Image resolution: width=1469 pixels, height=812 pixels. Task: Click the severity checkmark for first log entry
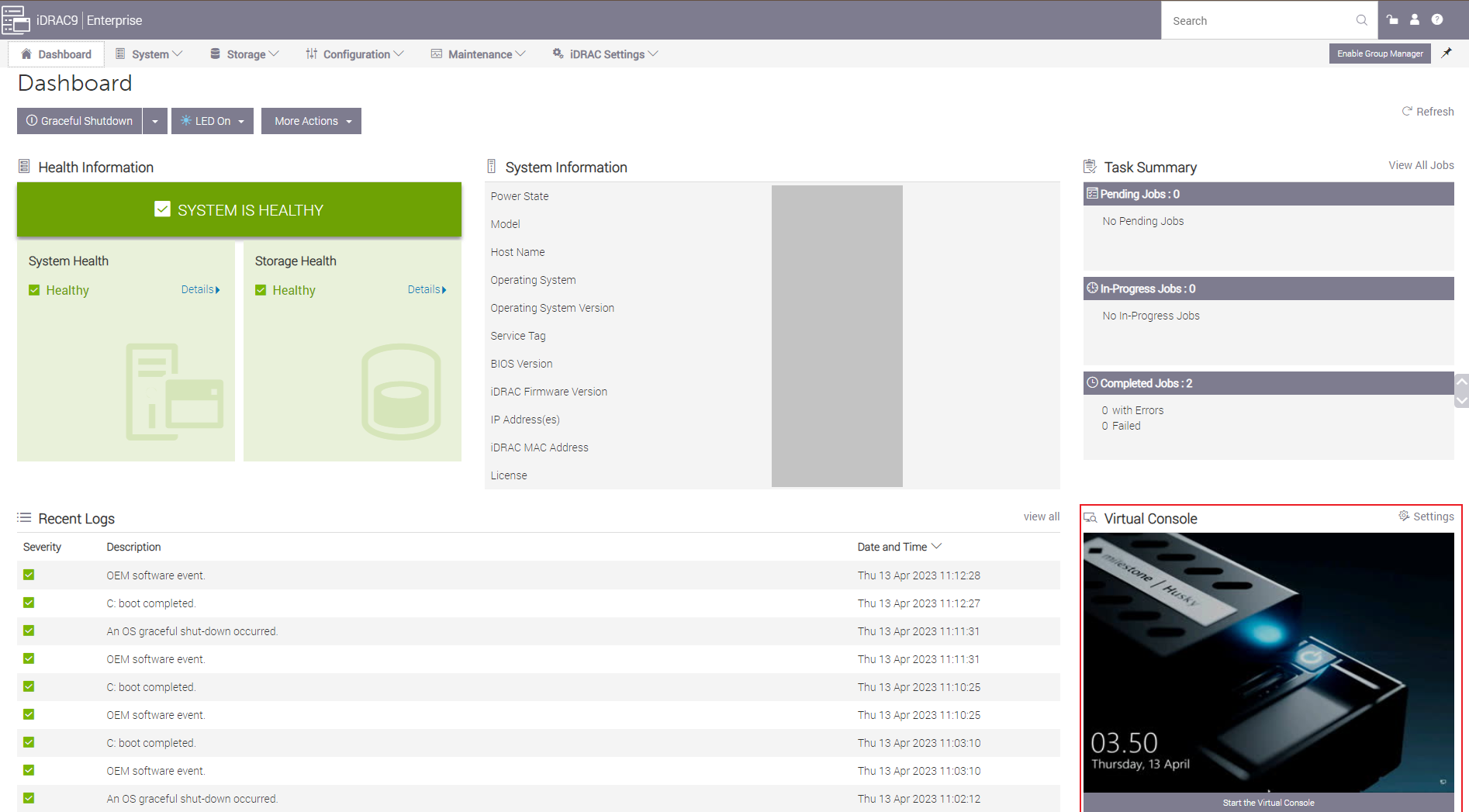click(29, 575)
